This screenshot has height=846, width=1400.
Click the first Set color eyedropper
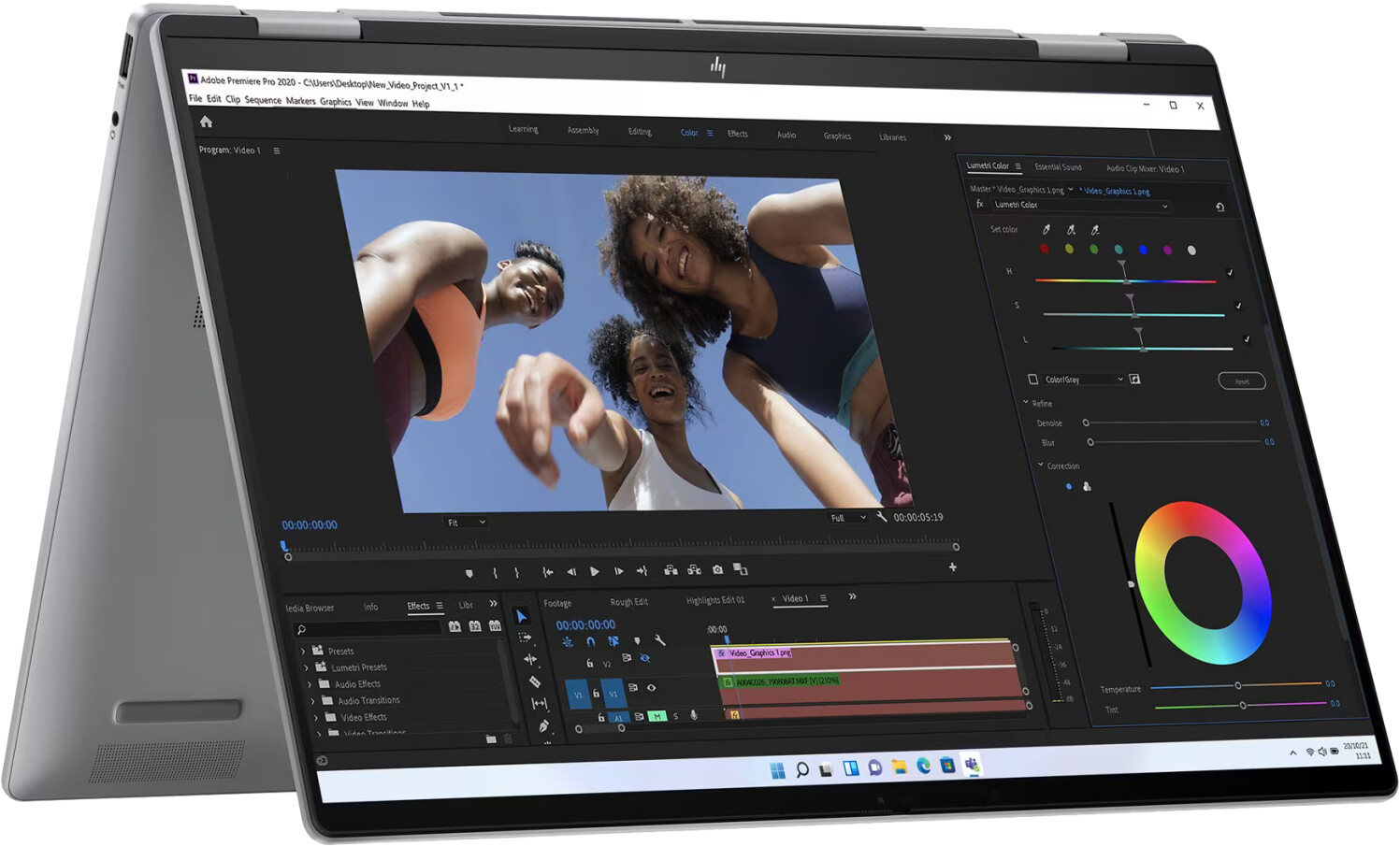(1046, 229)
